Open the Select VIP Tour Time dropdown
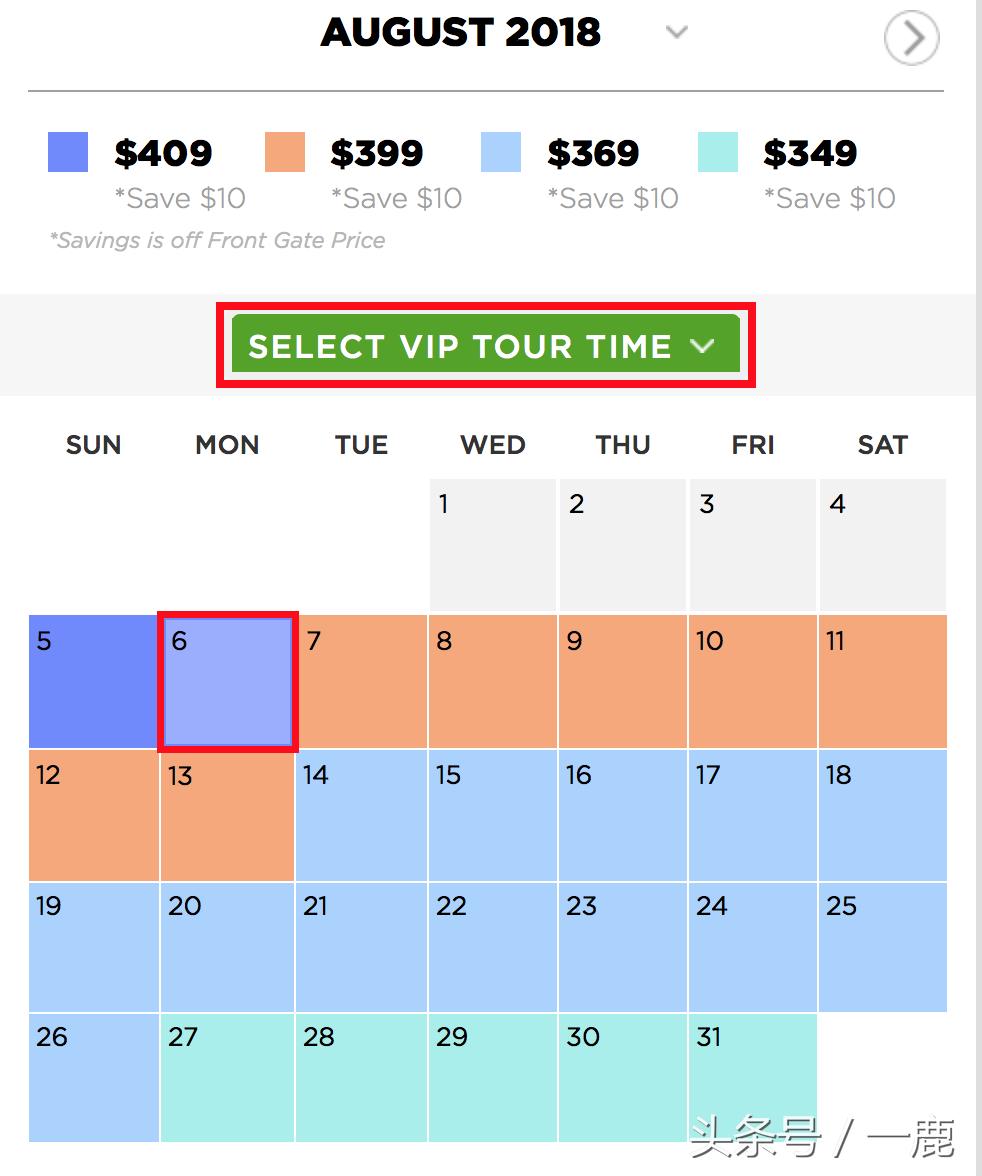Screen dimensions: 982x1176 pyautogui.click(x=486, y=346)
